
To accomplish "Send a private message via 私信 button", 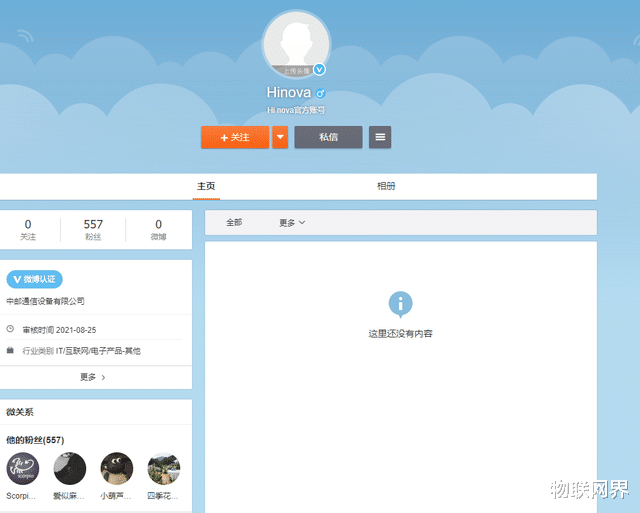I will pos(329,137).
